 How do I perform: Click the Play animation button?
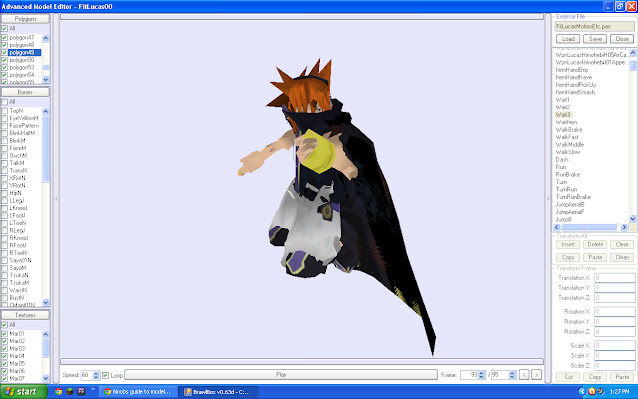(281, 375)
